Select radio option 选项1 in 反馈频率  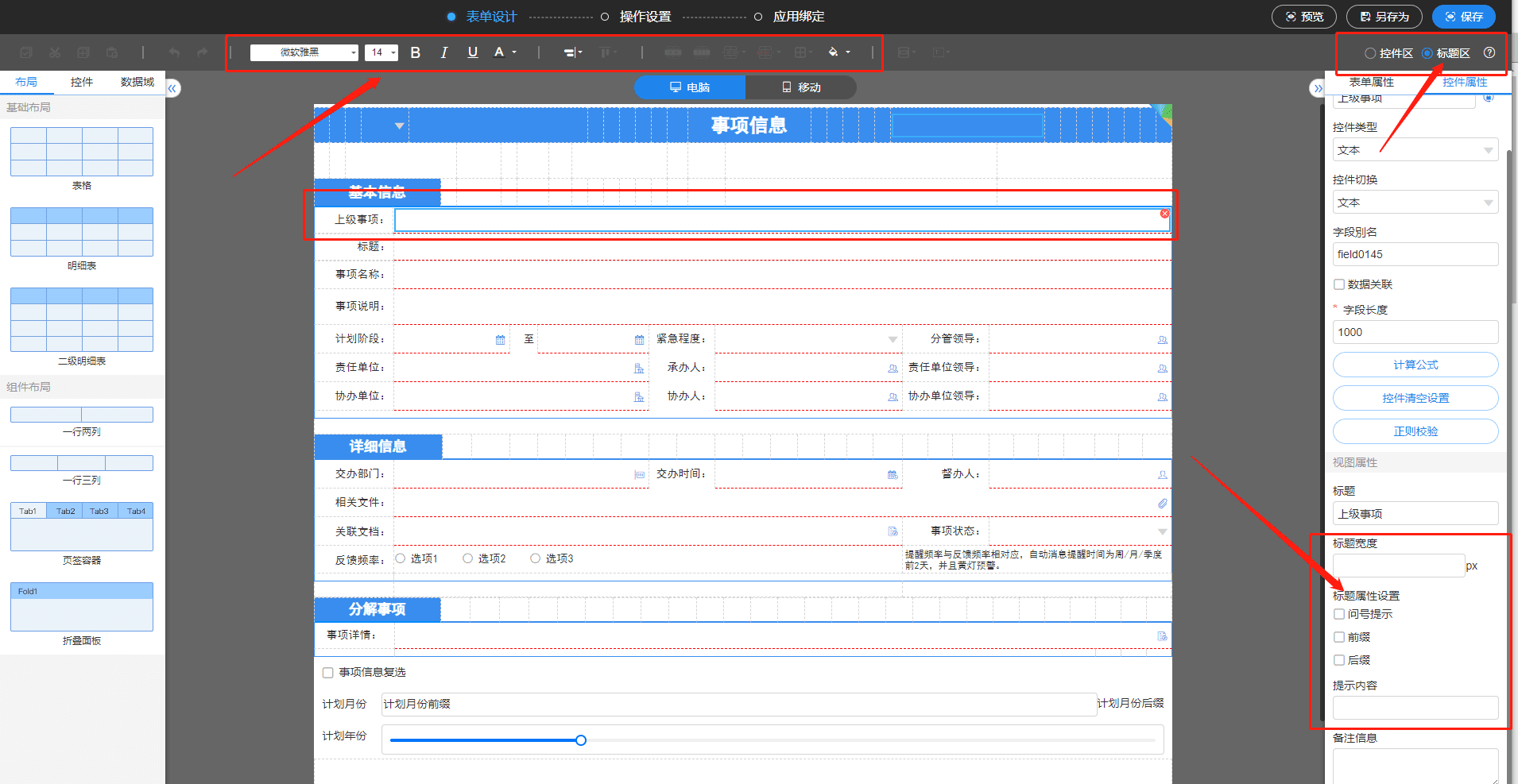401,558
